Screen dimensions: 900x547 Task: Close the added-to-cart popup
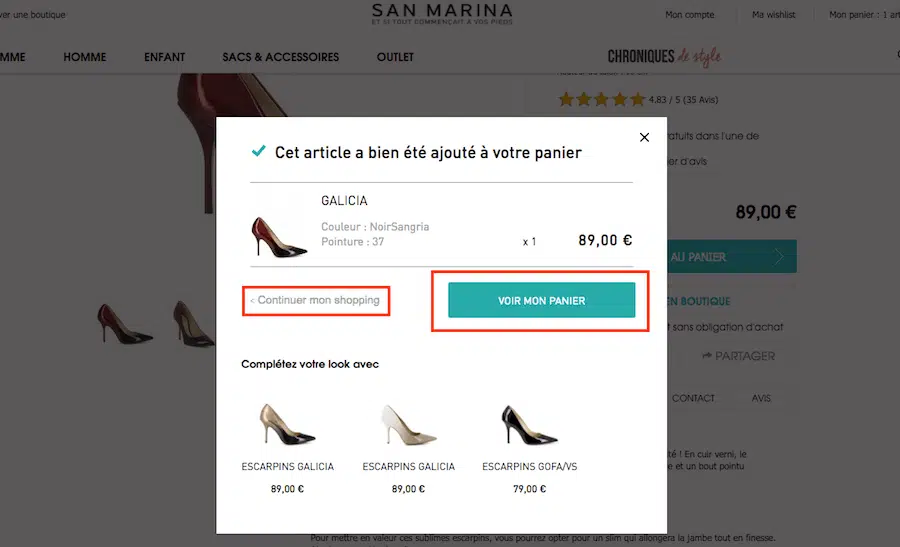[x=644, y=137]
